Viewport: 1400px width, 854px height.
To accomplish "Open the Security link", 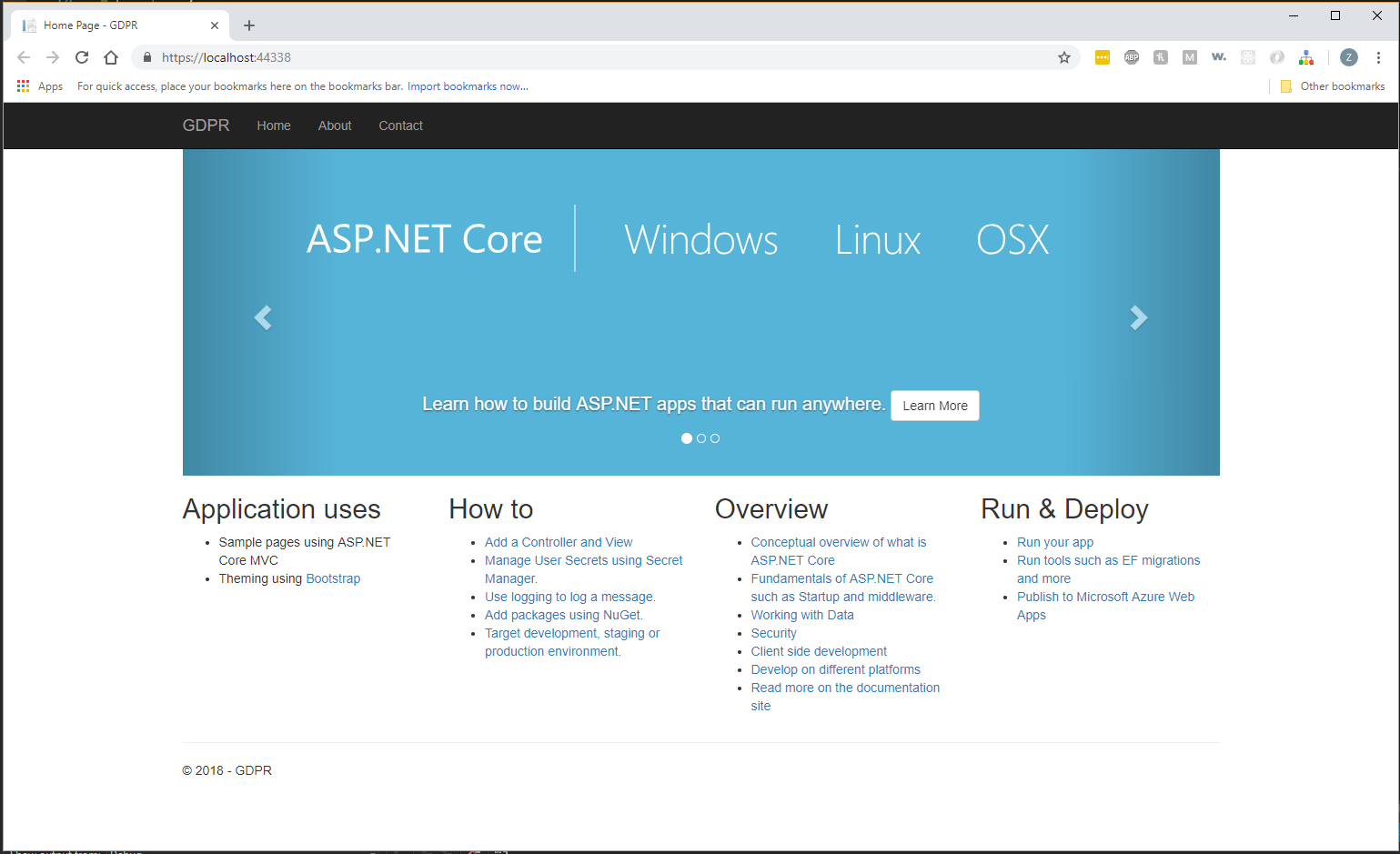I will click(x=773, y=633).
